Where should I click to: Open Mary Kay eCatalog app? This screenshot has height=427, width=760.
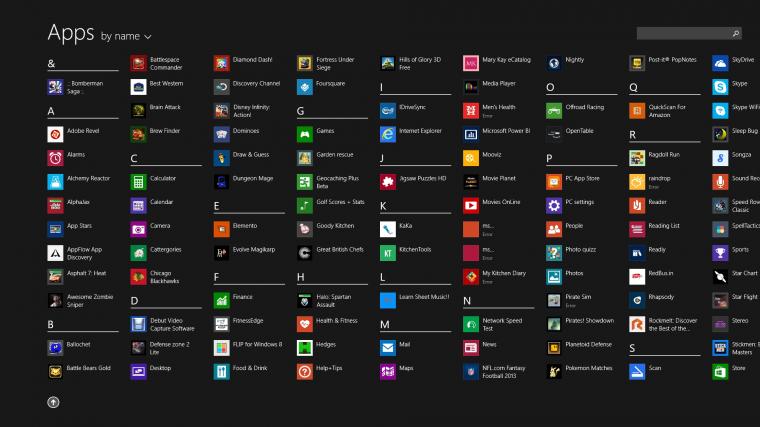coord(471,63)
